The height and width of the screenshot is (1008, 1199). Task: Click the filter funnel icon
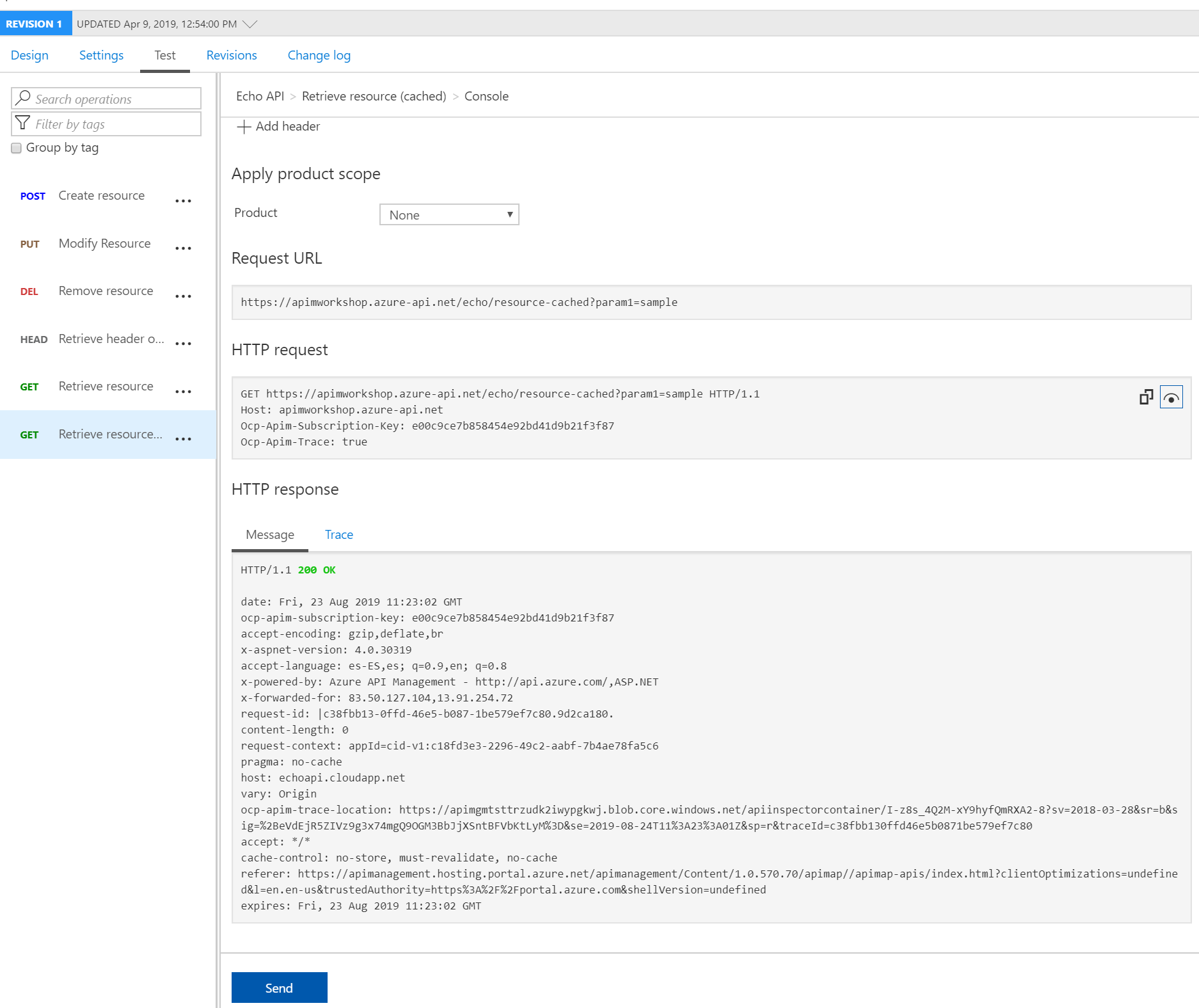[23, 124]
